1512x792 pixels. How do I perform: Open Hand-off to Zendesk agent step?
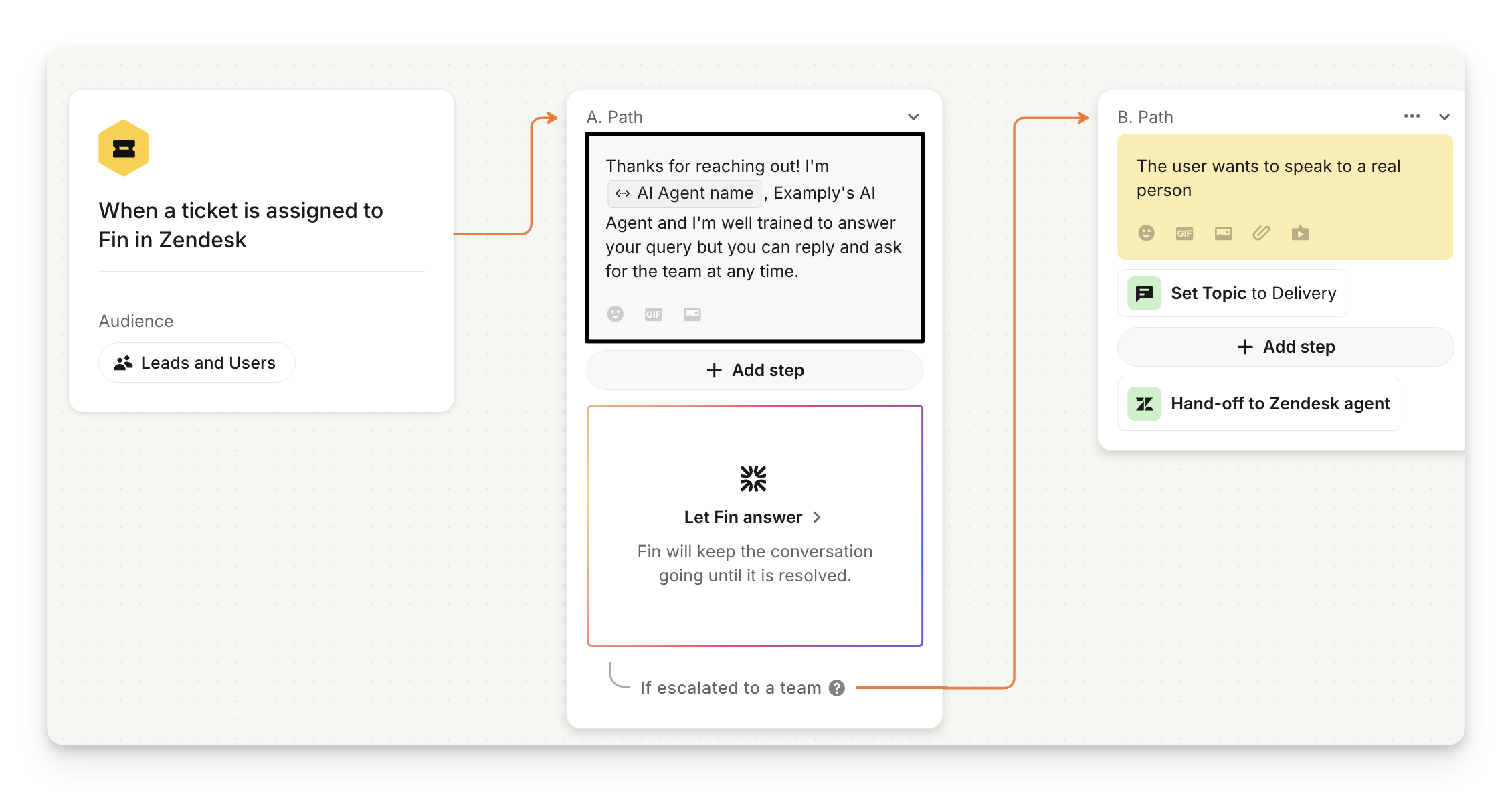point(1258,403)
